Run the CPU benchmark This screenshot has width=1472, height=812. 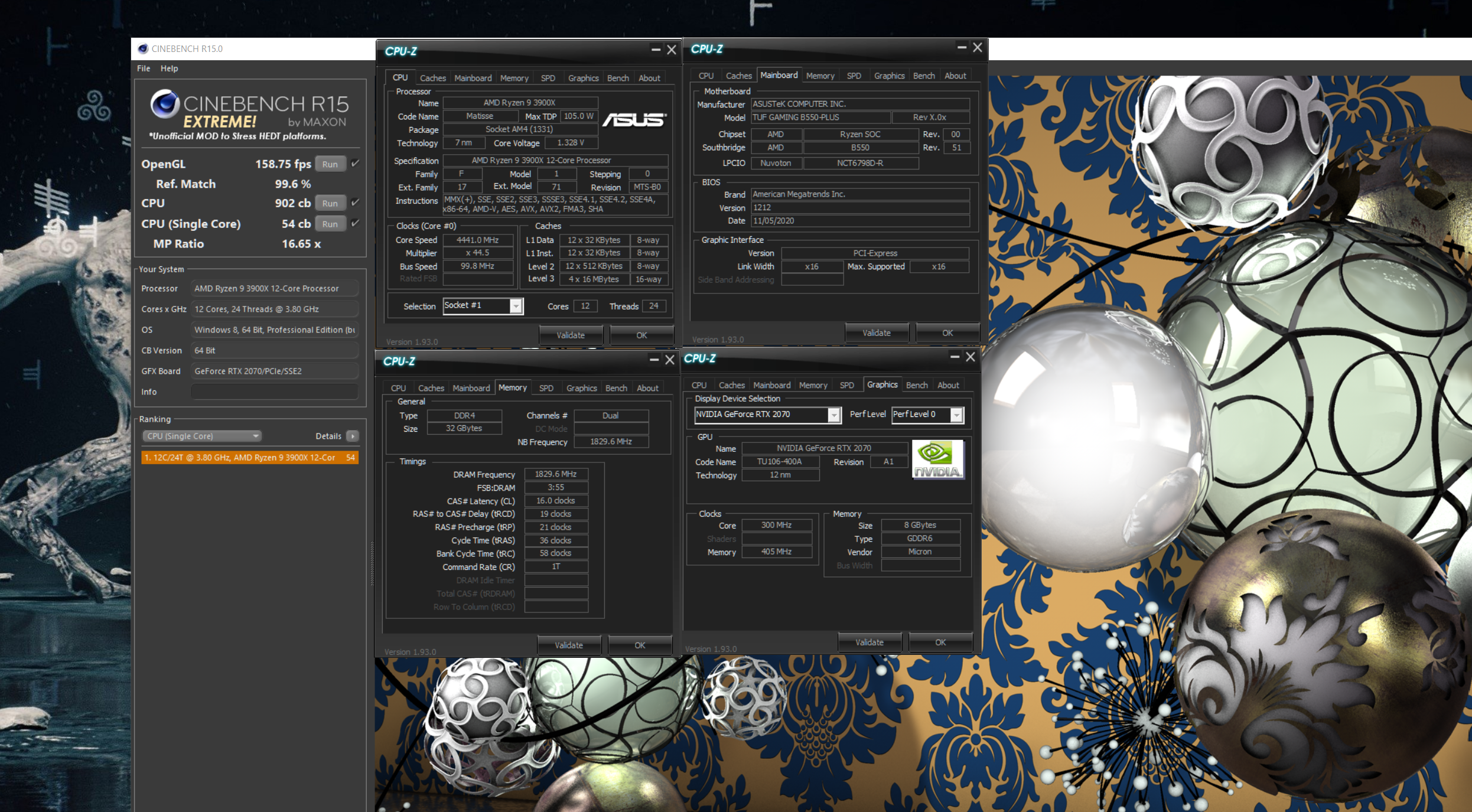(x=330, y=203)
